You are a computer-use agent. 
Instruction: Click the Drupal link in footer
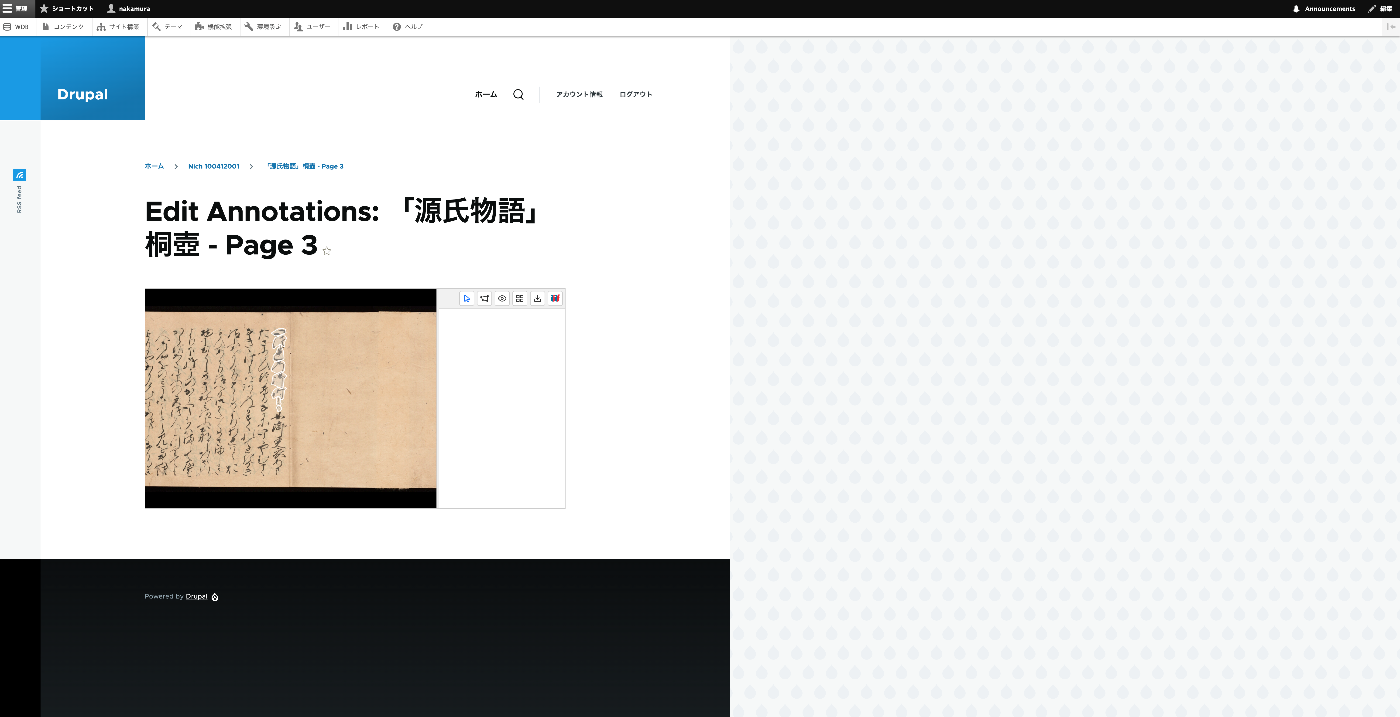[x=196, y=596]
